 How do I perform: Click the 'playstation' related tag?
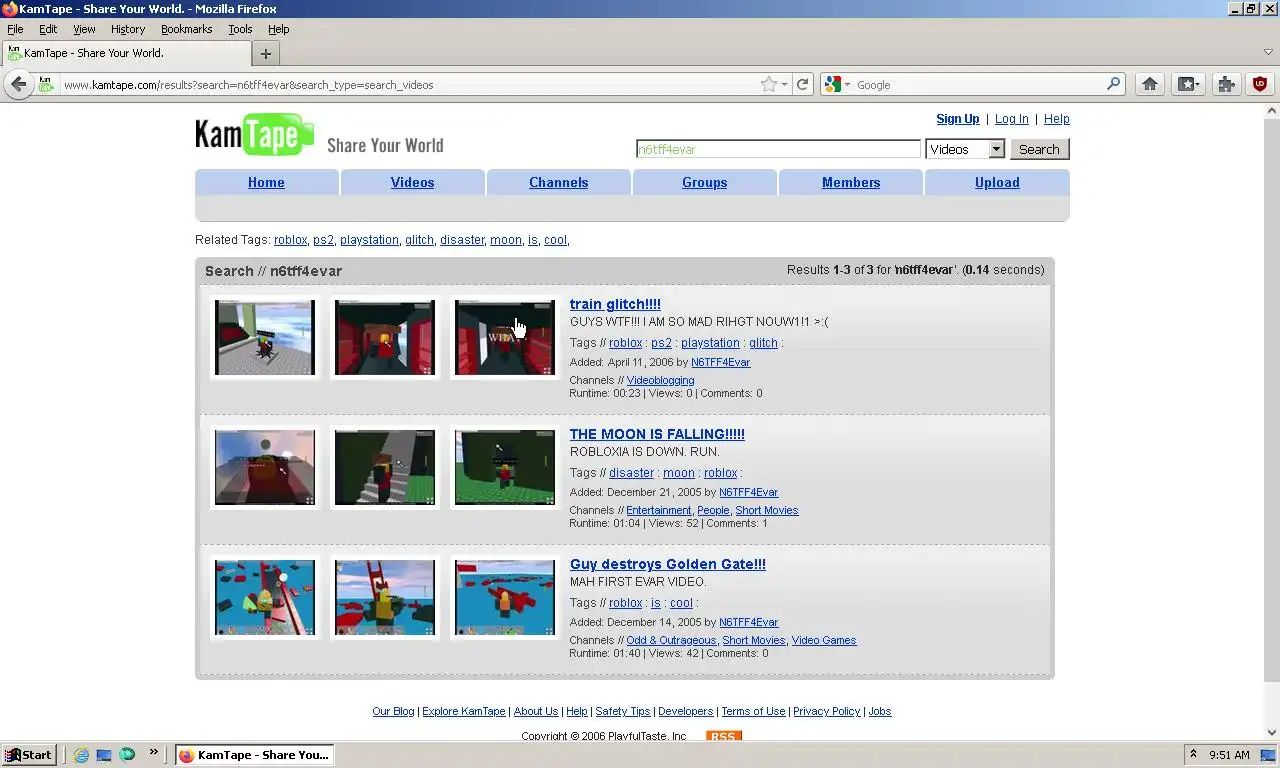pyautogui.click(x=369, y=240)
